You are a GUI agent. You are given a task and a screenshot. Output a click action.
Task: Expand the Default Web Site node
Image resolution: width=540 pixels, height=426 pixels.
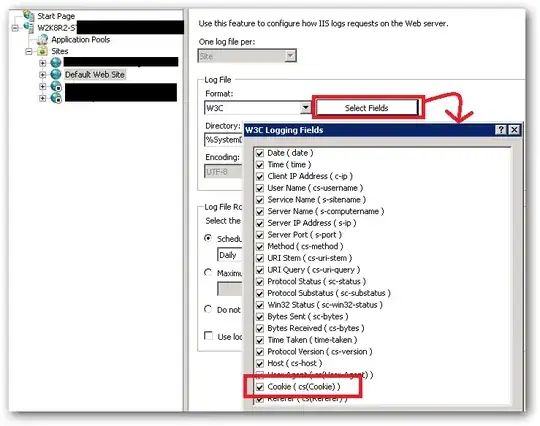pos(42,74)
